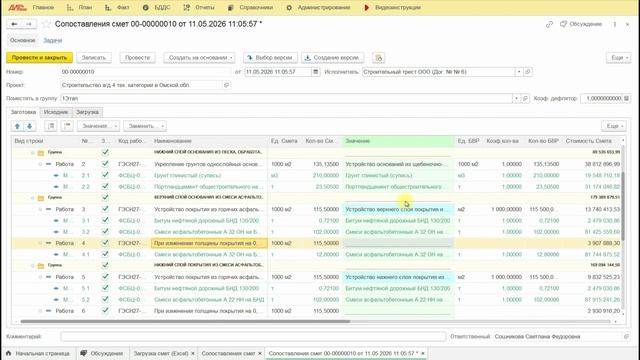Collapse the Работа 2 tree row
The image size is (640, 360).
point(40,164)
